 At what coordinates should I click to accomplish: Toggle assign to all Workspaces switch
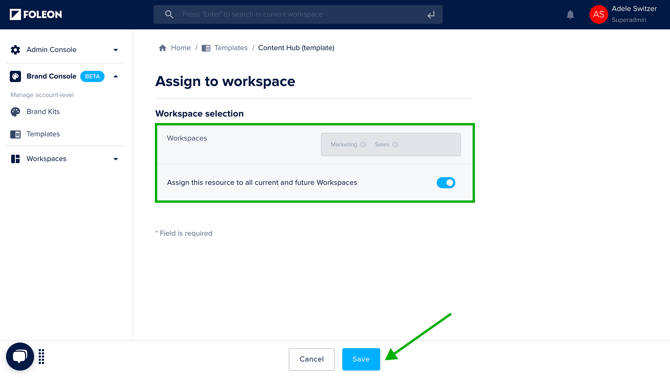[446, 183]
